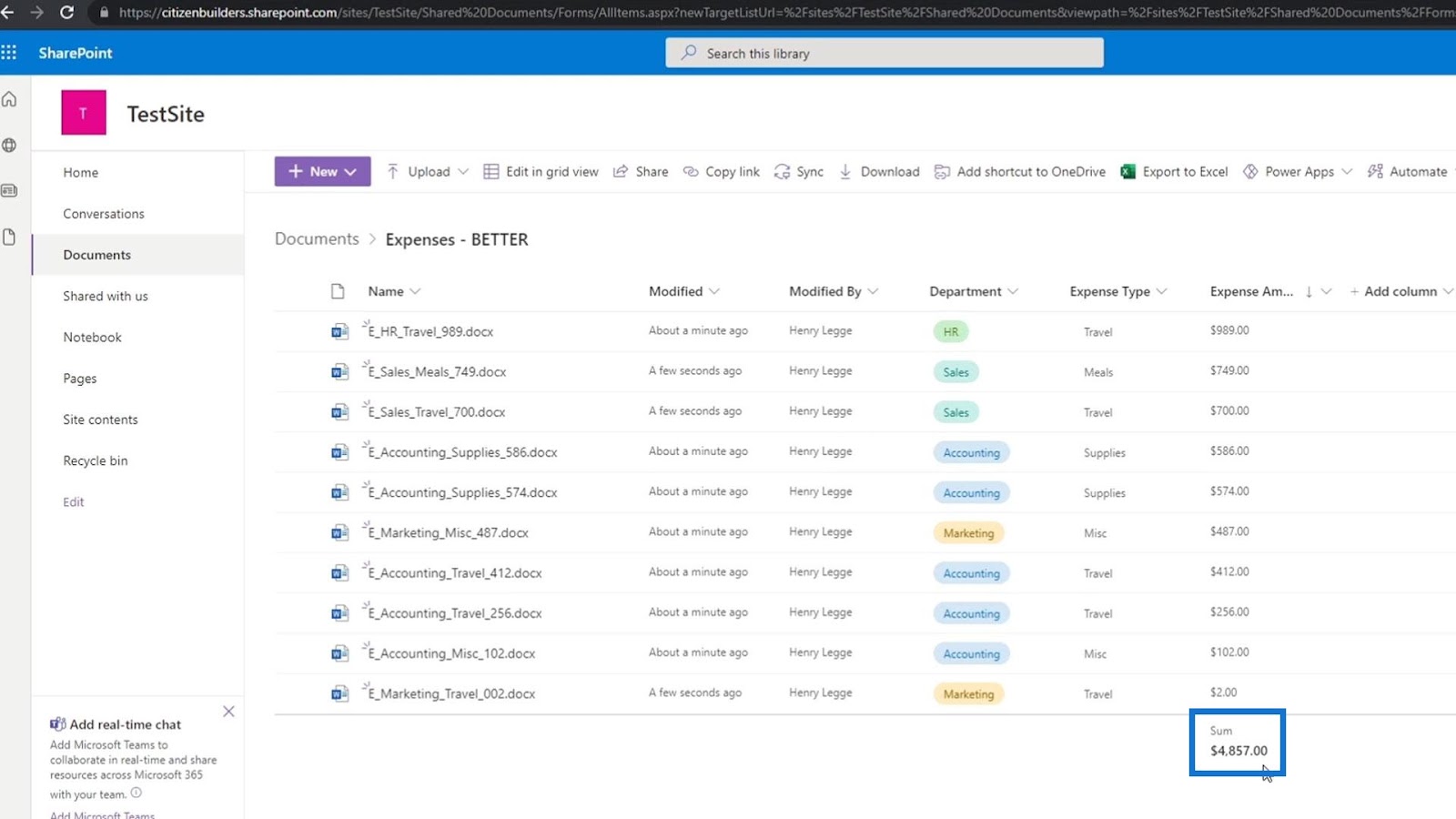Open Expense Amount column header dropdown
The image size is (1456, 819).
pyautogui.click(x=1270, y=291)
